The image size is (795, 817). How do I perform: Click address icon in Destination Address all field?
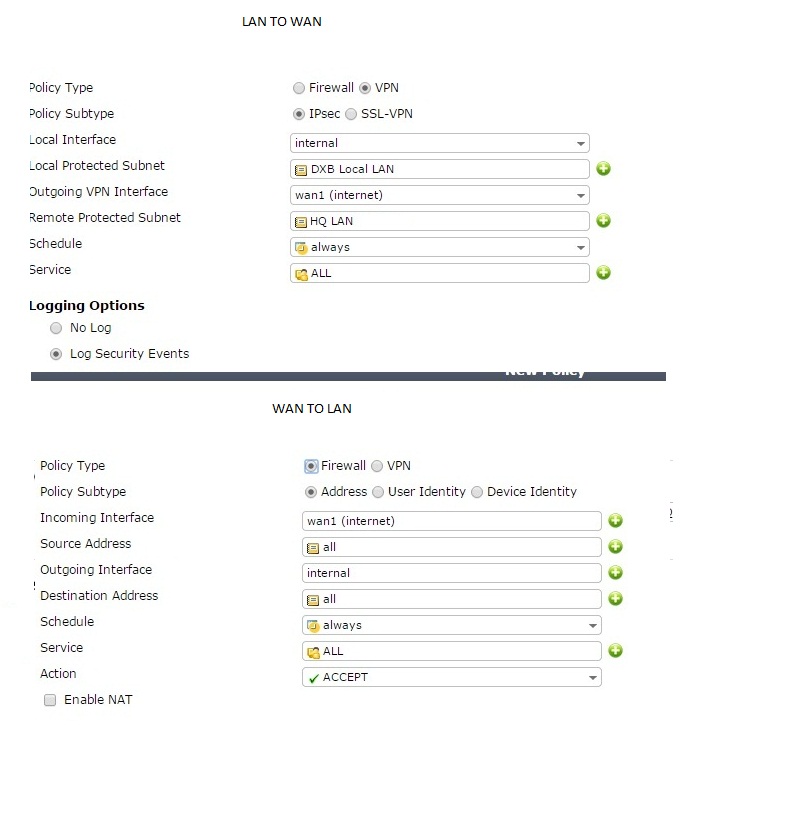pyautogui.click(x=313, y=600)
